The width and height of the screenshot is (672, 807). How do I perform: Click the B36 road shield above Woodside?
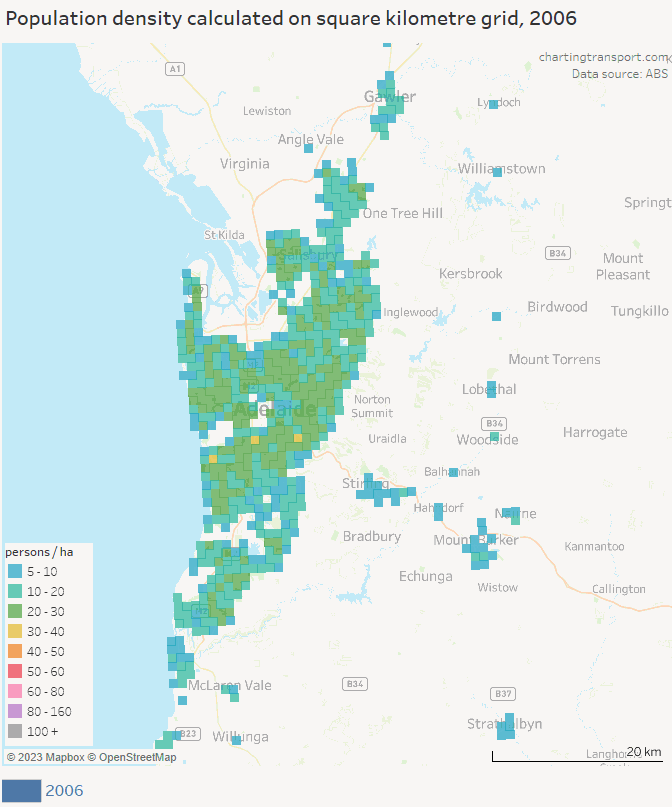(494, 423)
